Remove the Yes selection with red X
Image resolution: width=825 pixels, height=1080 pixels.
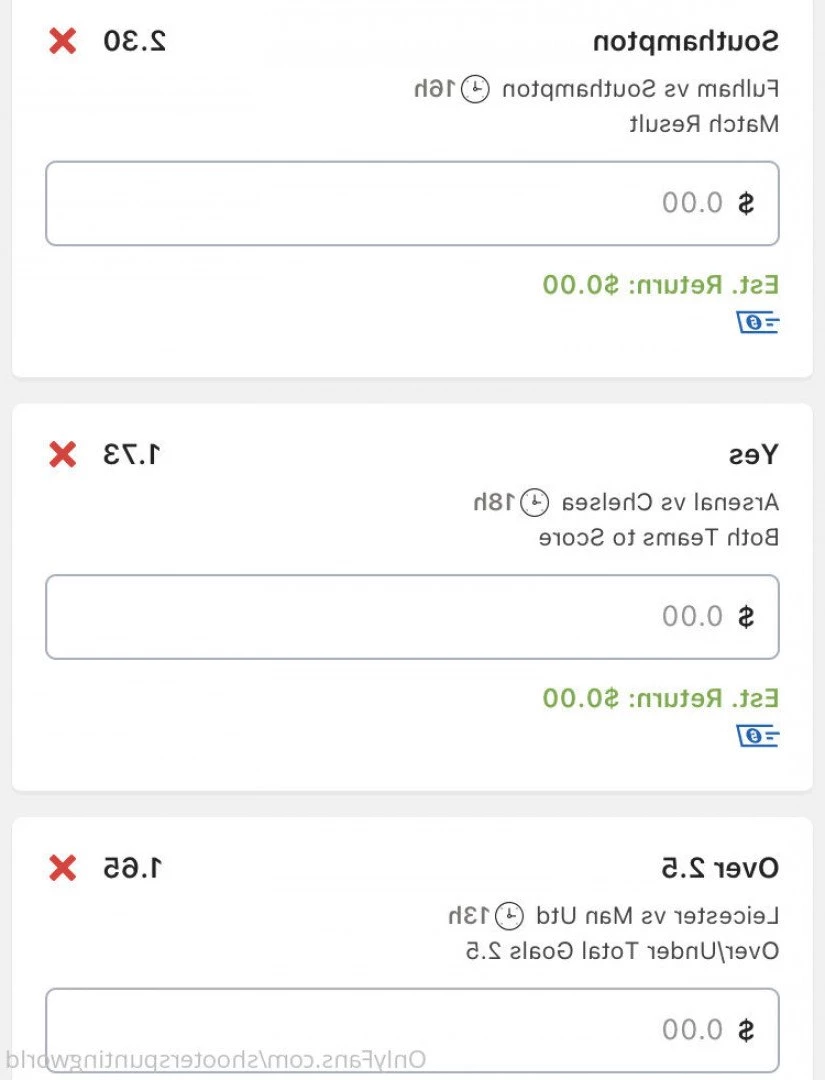pos(63,455)
